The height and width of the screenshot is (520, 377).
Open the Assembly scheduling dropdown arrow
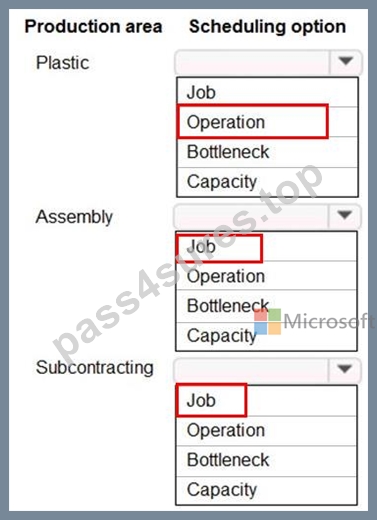[x=344, y=216]
